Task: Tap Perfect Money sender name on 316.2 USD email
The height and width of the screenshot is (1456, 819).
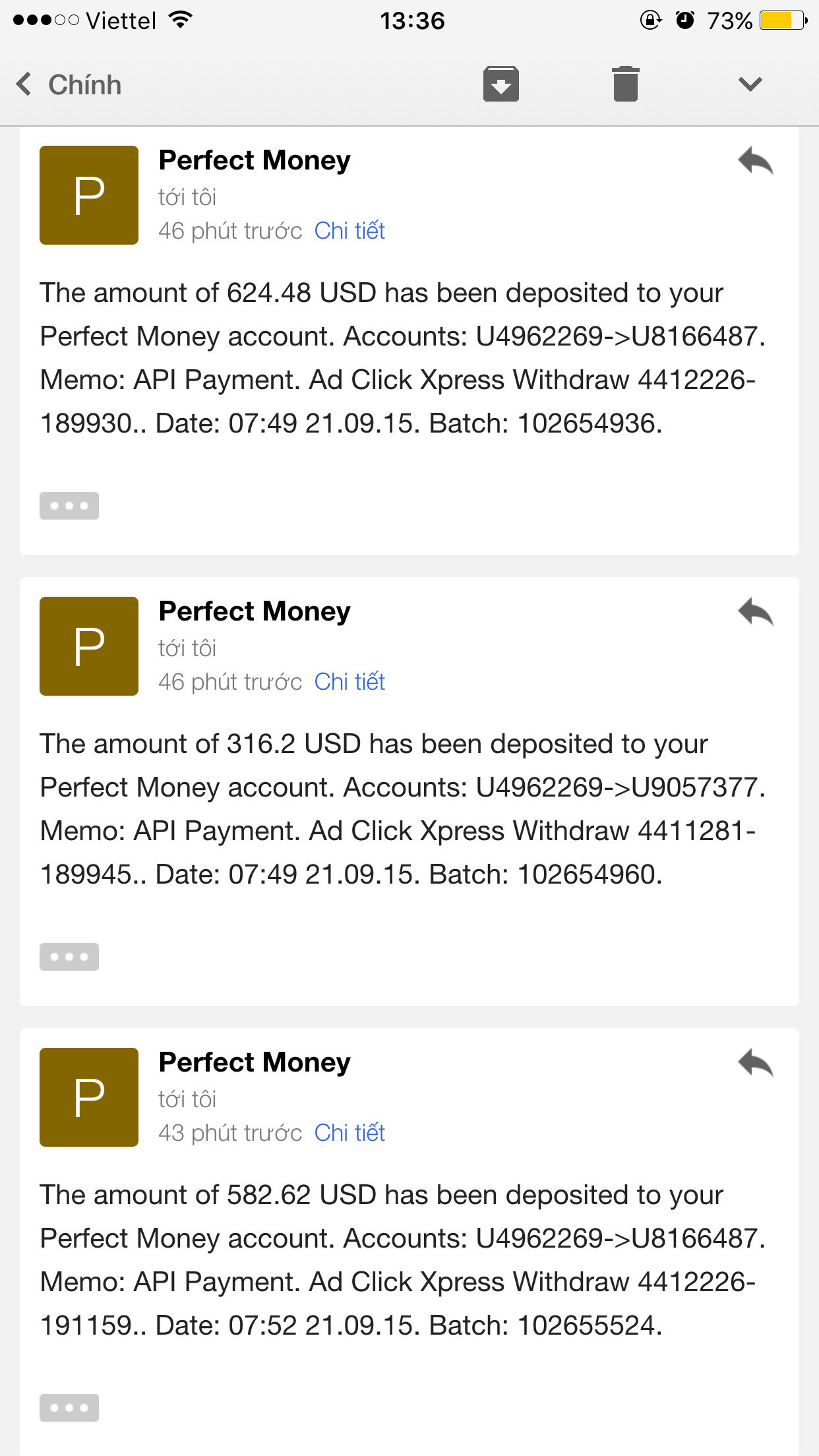Action: pyautogui.click(x=255, y=611)
